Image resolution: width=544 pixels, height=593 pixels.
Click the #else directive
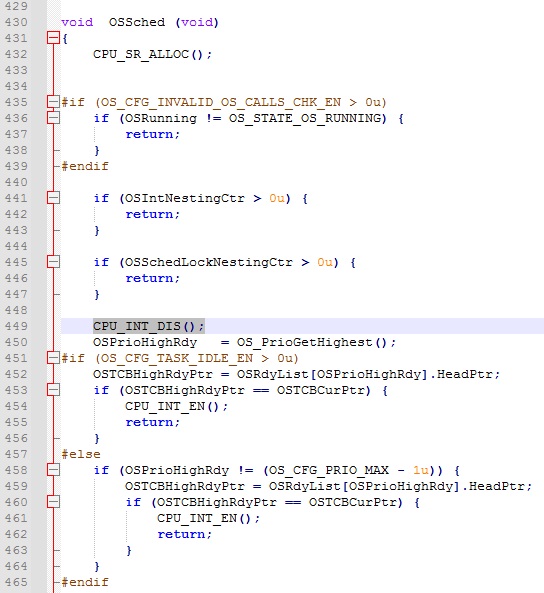[81, 454]
